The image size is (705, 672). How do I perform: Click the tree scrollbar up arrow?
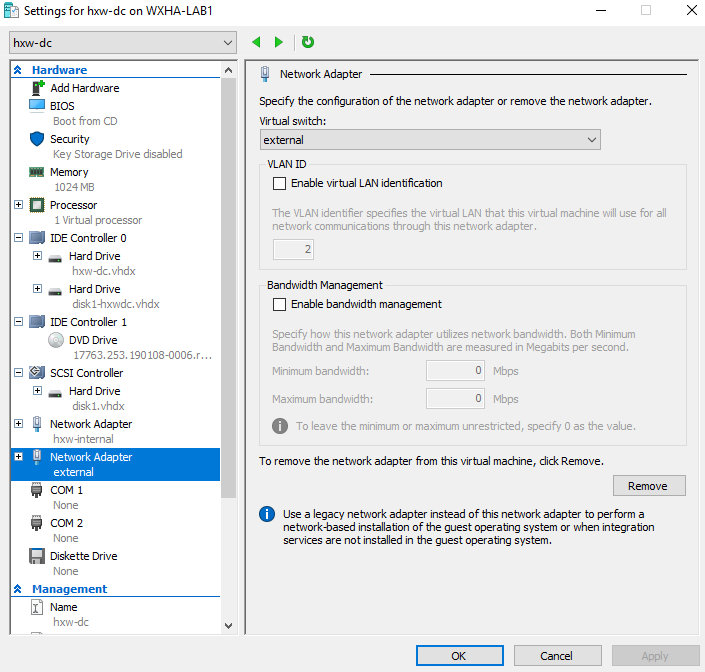click(x=228, y=70)
